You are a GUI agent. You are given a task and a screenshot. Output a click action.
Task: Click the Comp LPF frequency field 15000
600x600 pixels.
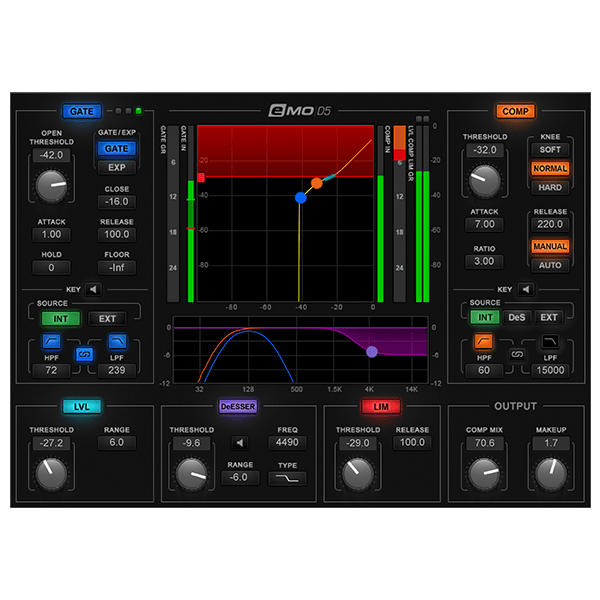[x=550, y=370]
